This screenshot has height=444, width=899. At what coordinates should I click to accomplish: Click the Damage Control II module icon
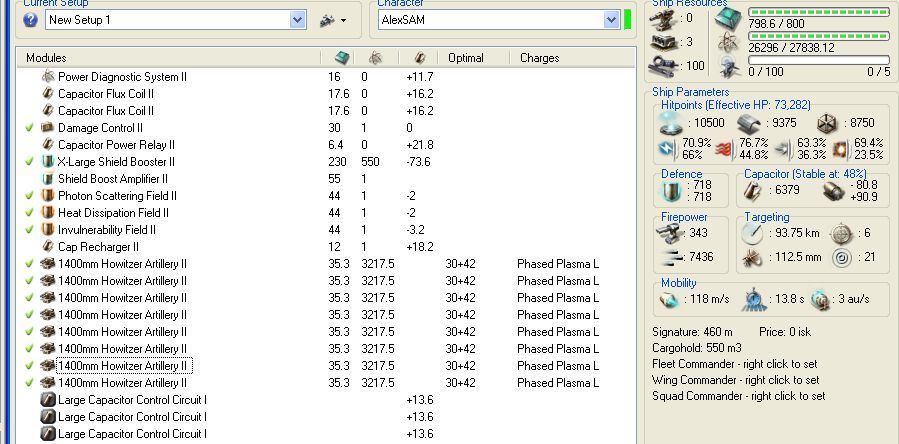[48, 127]
